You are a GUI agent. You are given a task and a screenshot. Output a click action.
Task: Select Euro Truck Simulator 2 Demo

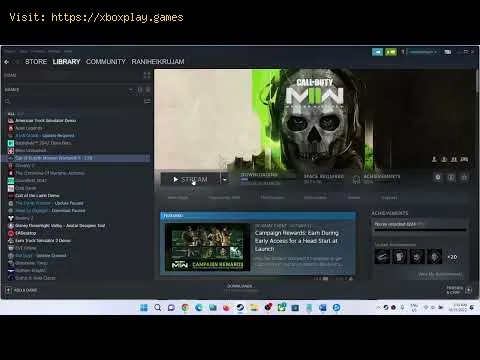43,241
